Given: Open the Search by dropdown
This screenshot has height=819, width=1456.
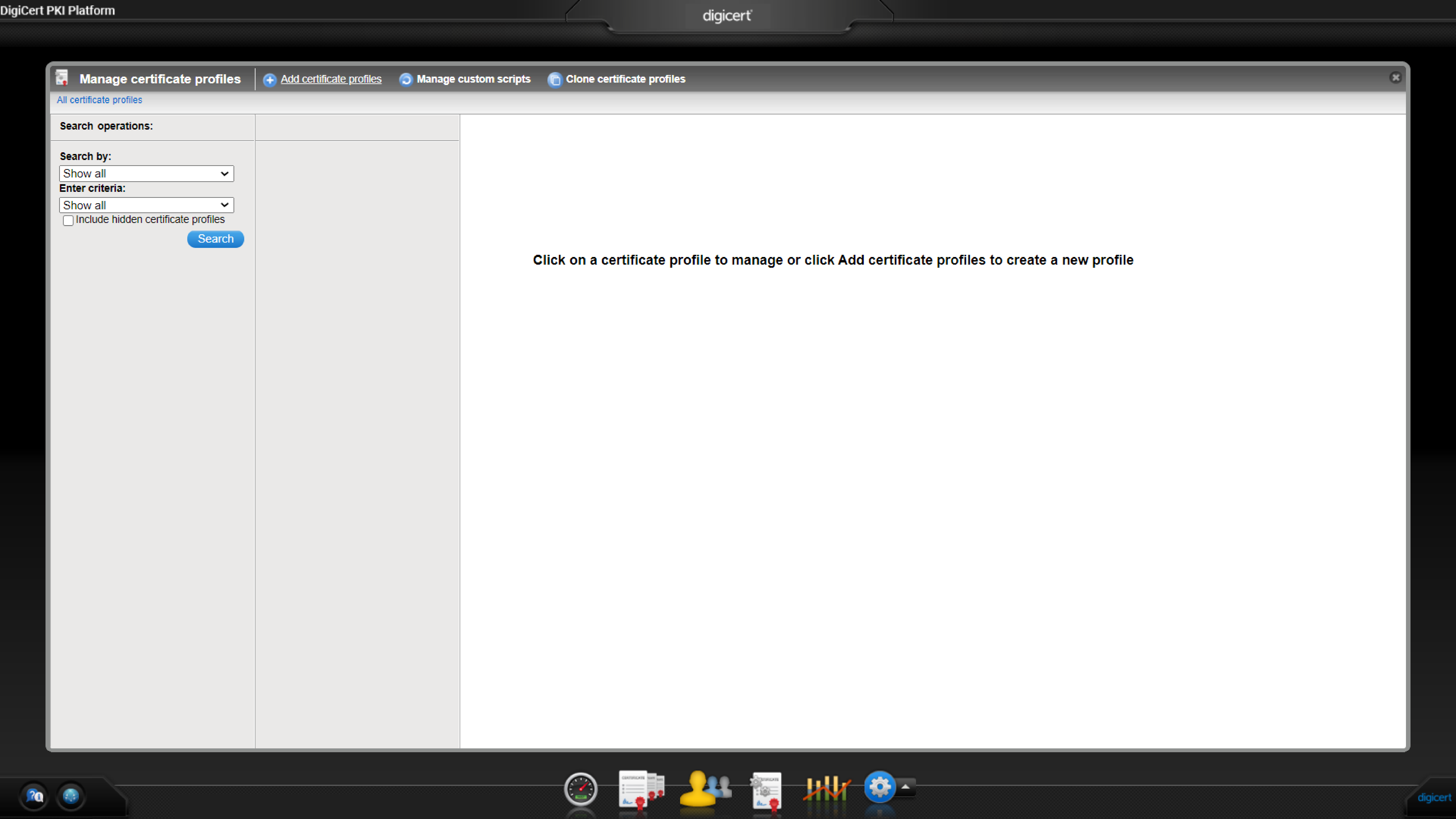Looking at the screenshot, I should pos(146,173).
